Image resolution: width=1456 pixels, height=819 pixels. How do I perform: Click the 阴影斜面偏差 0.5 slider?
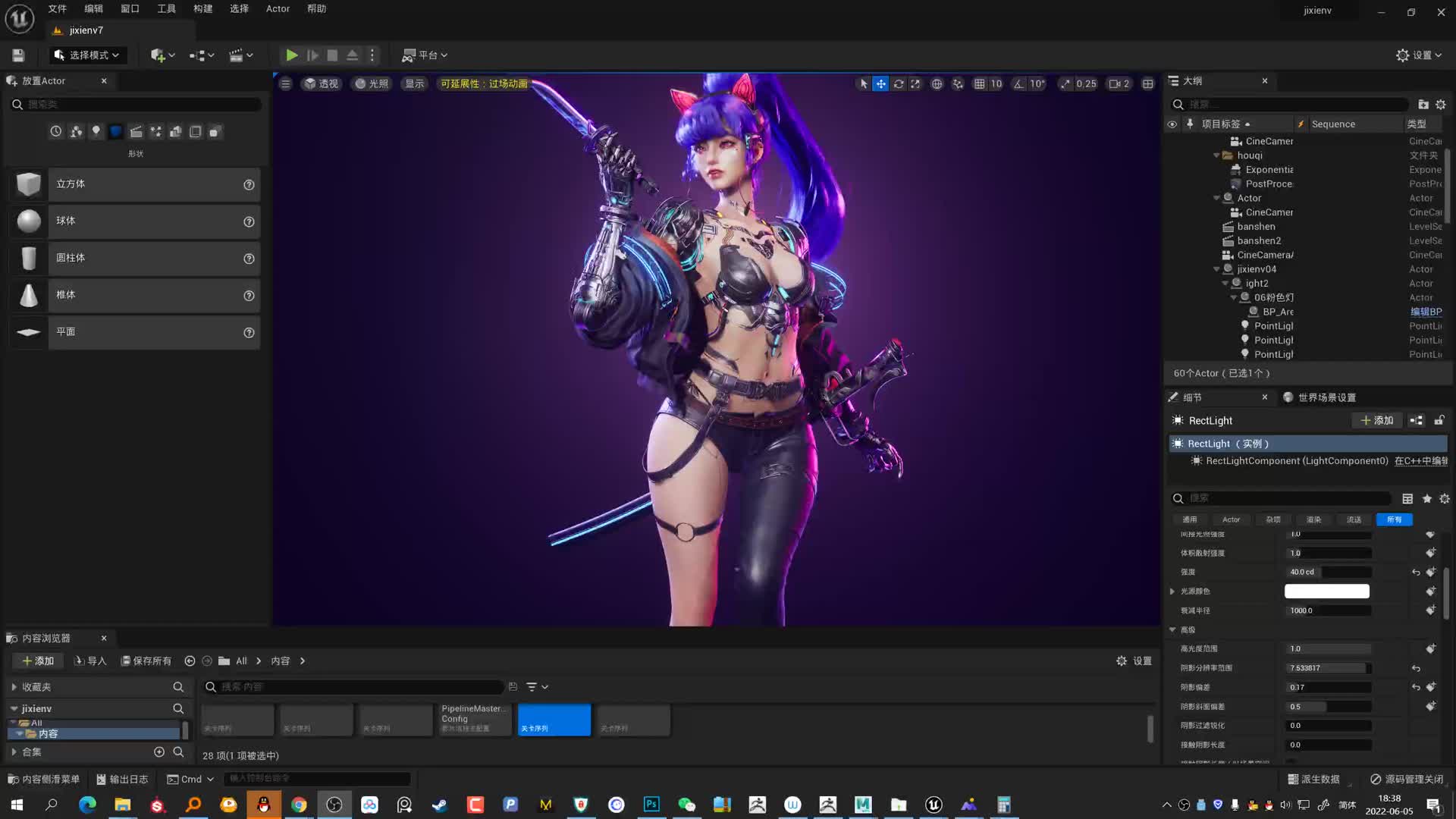(1329, 707)
